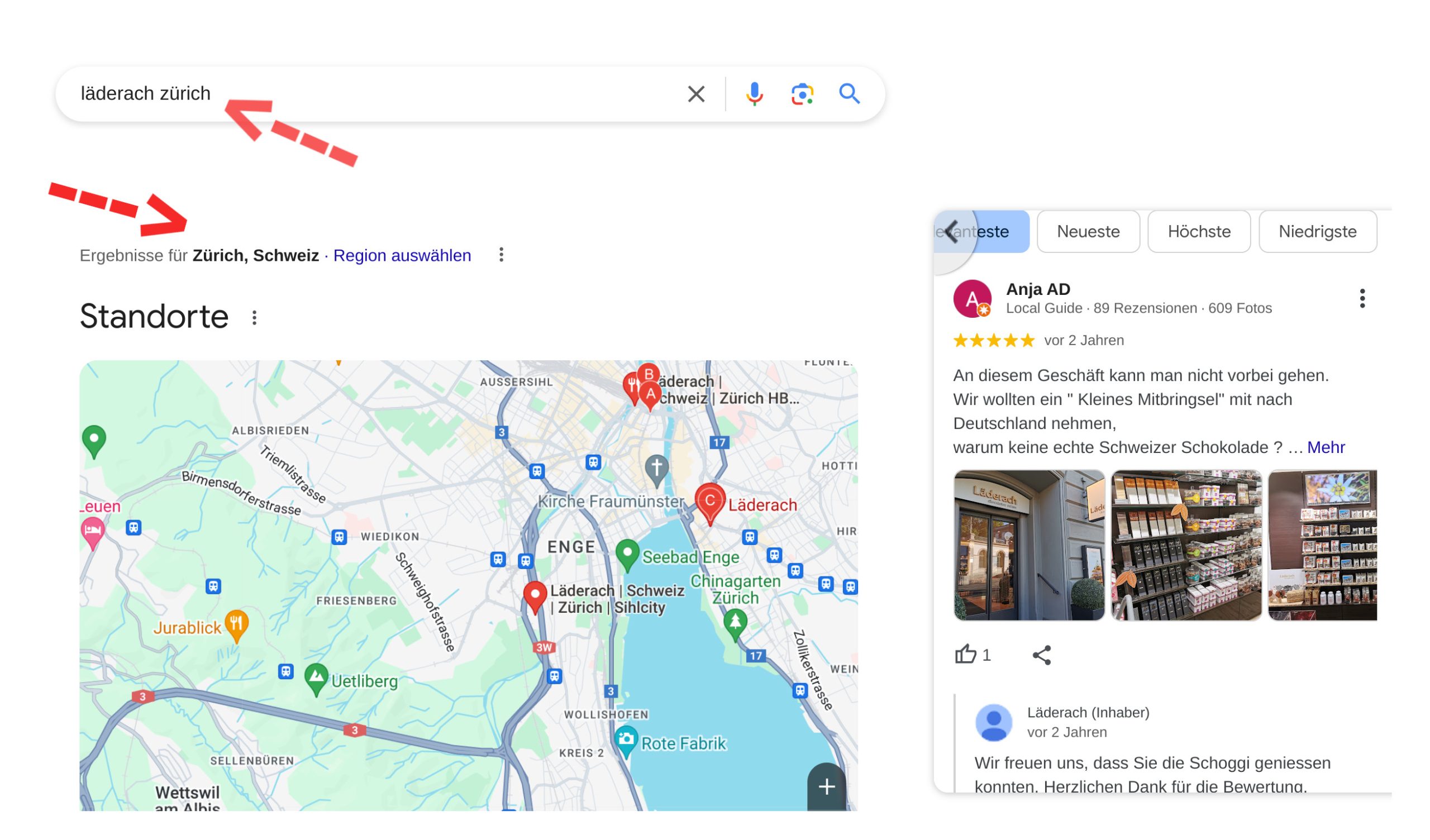Submit search with magnifying glass icon
1430x840 pixels.
(849, 94)
